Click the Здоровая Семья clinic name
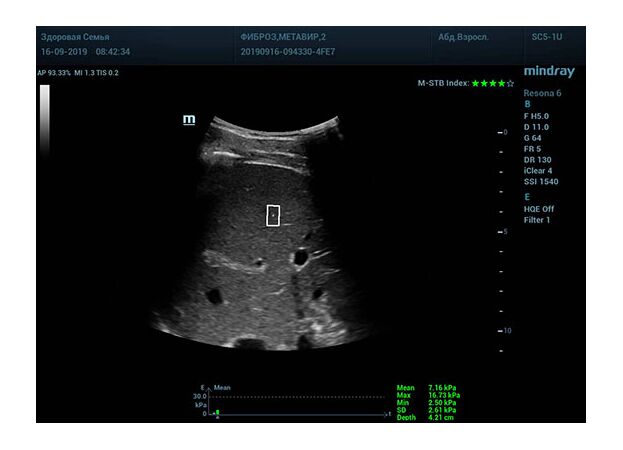Image resolution: width=623 pixels, height=450 pixels. 75,37
